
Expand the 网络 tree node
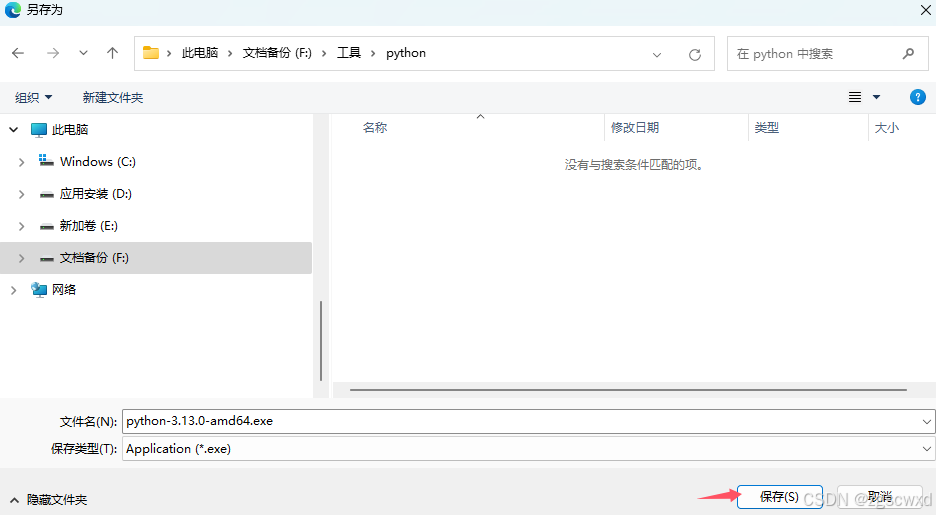point(14,290)
